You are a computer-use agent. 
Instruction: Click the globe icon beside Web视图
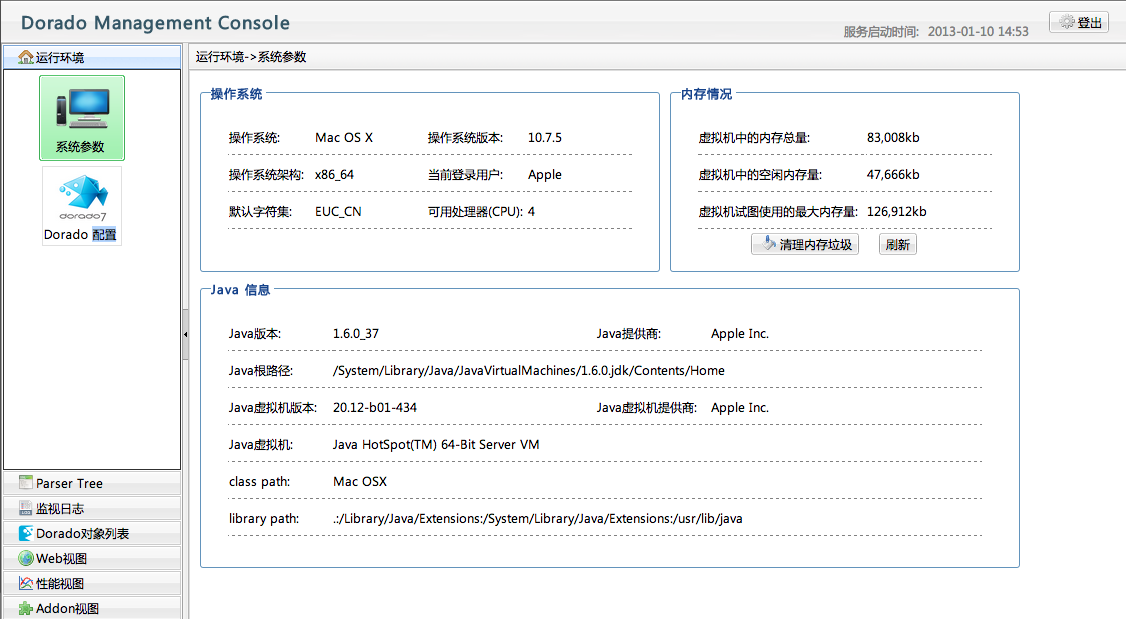26,558
